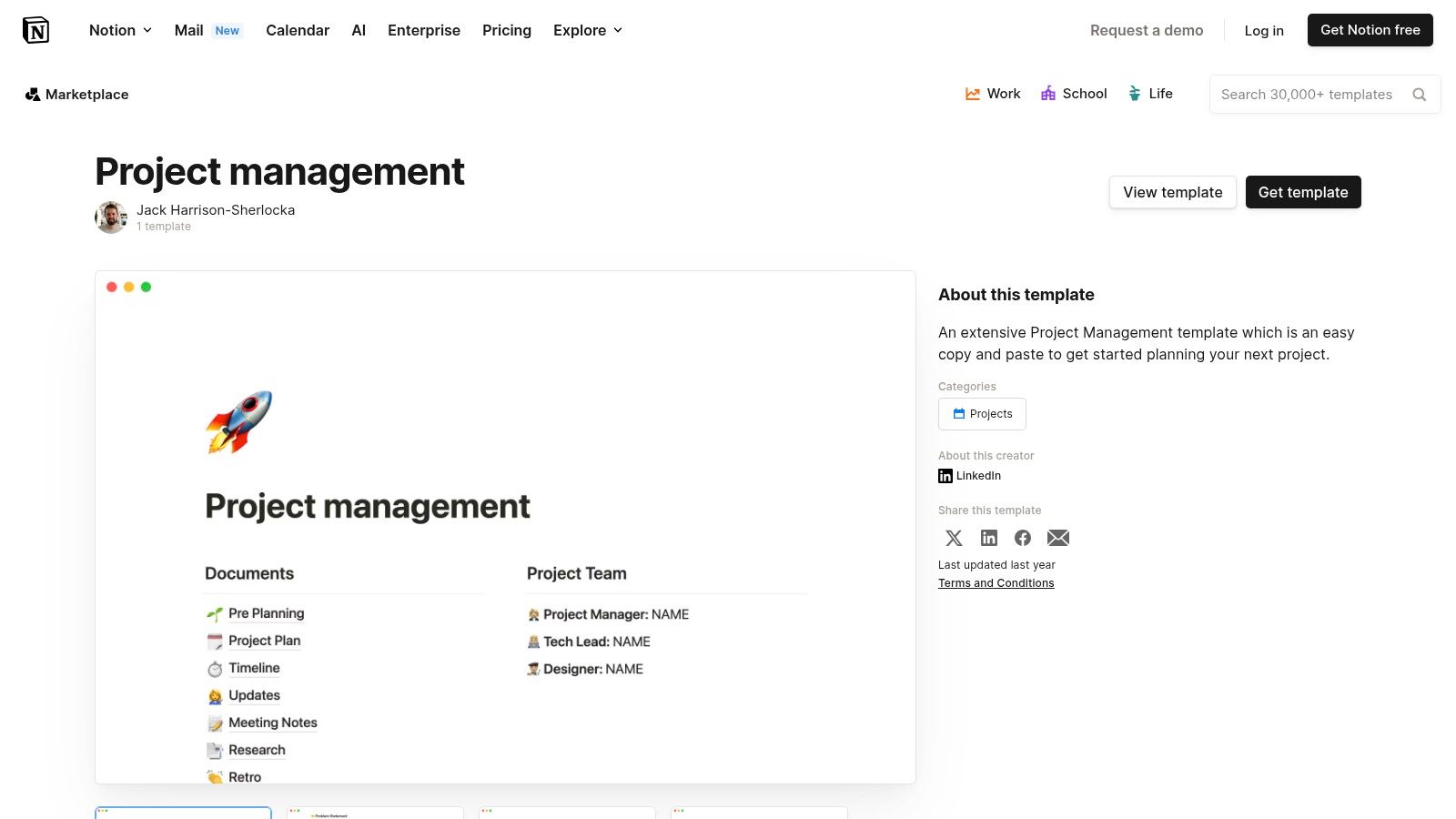Click the 'Last updated last year' text
Image resolution: width=1456 pixels, height=819 pixels.
996,565
